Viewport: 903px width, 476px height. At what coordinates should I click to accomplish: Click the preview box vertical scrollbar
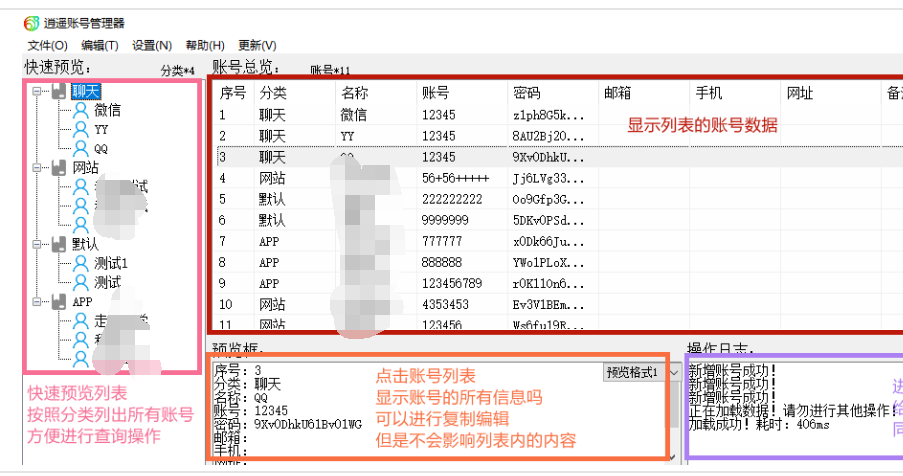point(672,410)
